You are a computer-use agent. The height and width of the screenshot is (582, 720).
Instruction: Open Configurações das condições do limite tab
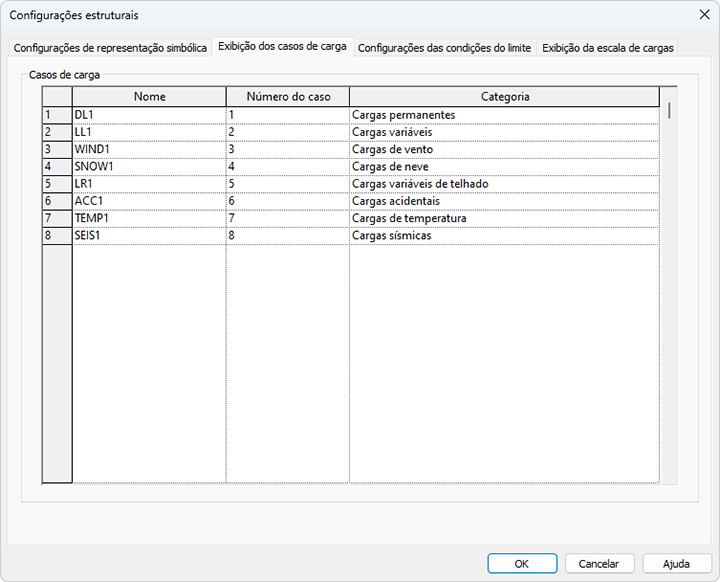tap(444, 48)
